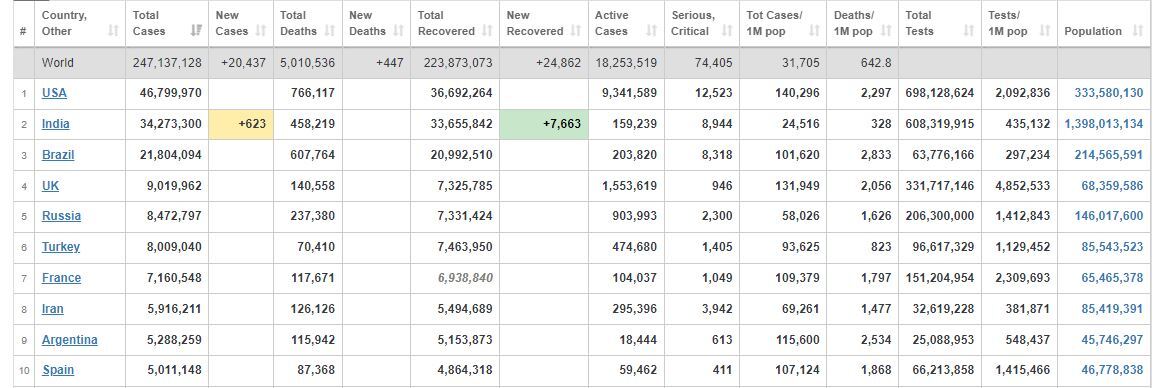The width and height of the screenshot is (1159, 388).
Task: Click Brazil population 214,565,591 link
Action: (1109, 155)
